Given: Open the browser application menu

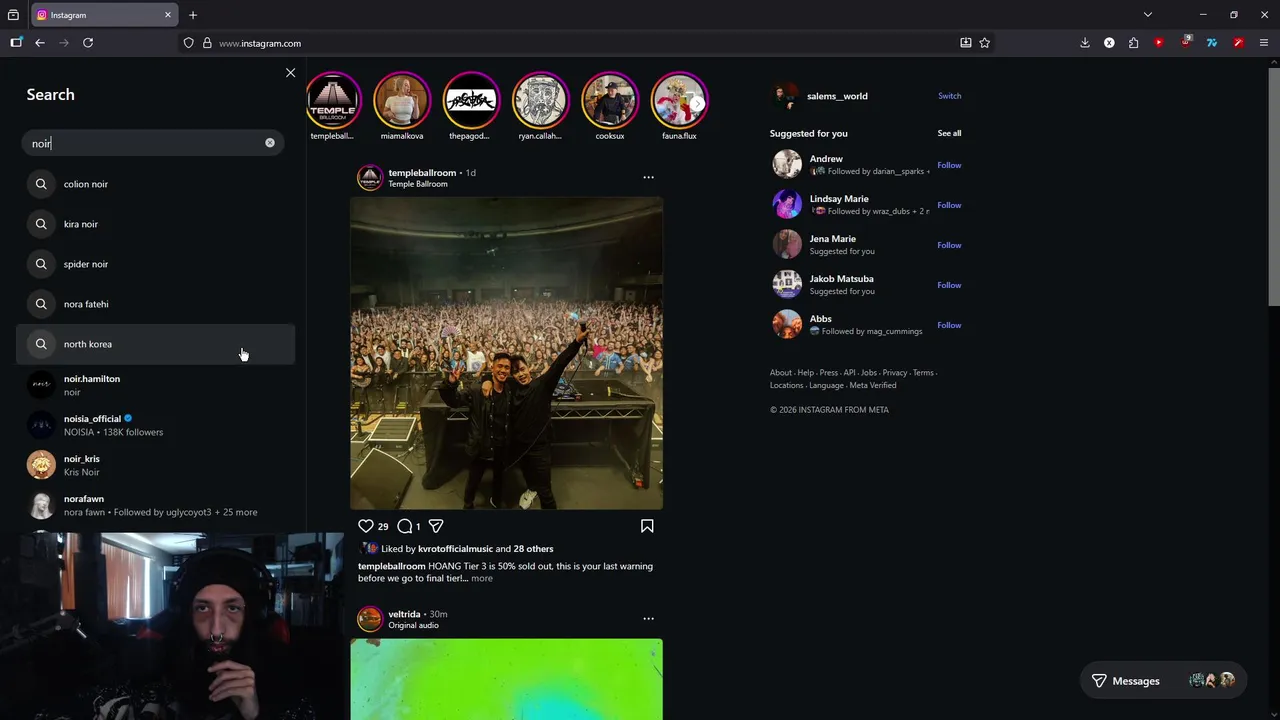Looking at the screenshot, I should click(1264, 43).
